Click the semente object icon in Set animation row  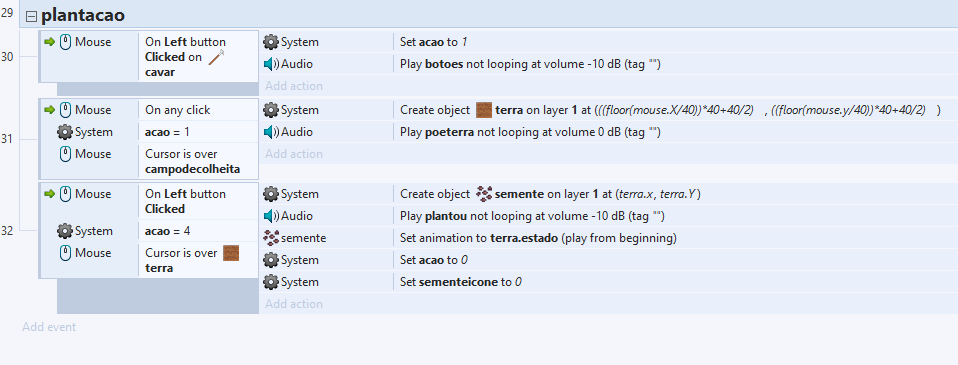point(271,238)
